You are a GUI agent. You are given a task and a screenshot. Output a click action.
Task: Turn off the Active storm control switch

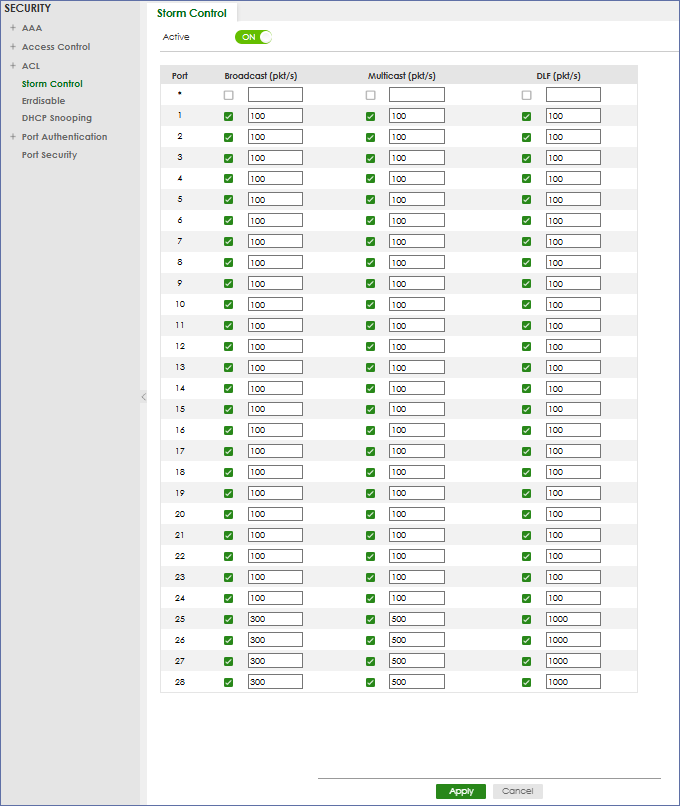pos(253,37)
